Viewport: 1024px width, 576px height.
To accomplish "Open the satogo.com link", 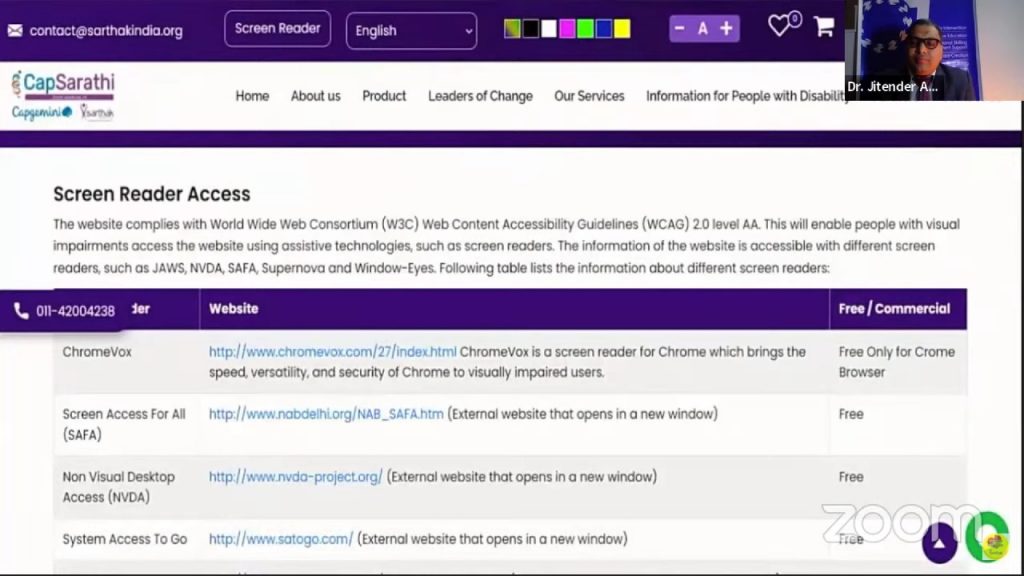I will [281, 539].
